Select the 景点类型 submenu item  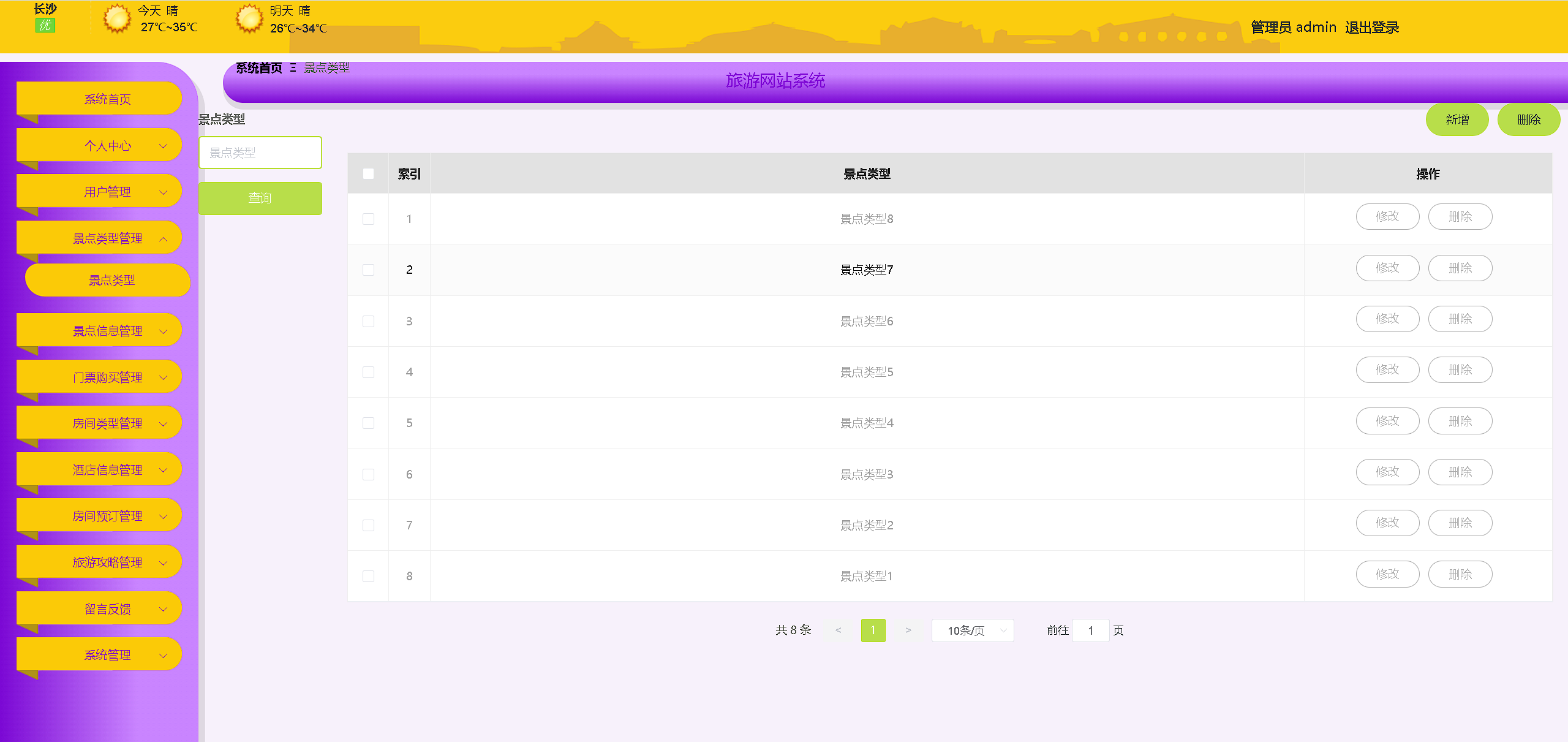(111, 281)
